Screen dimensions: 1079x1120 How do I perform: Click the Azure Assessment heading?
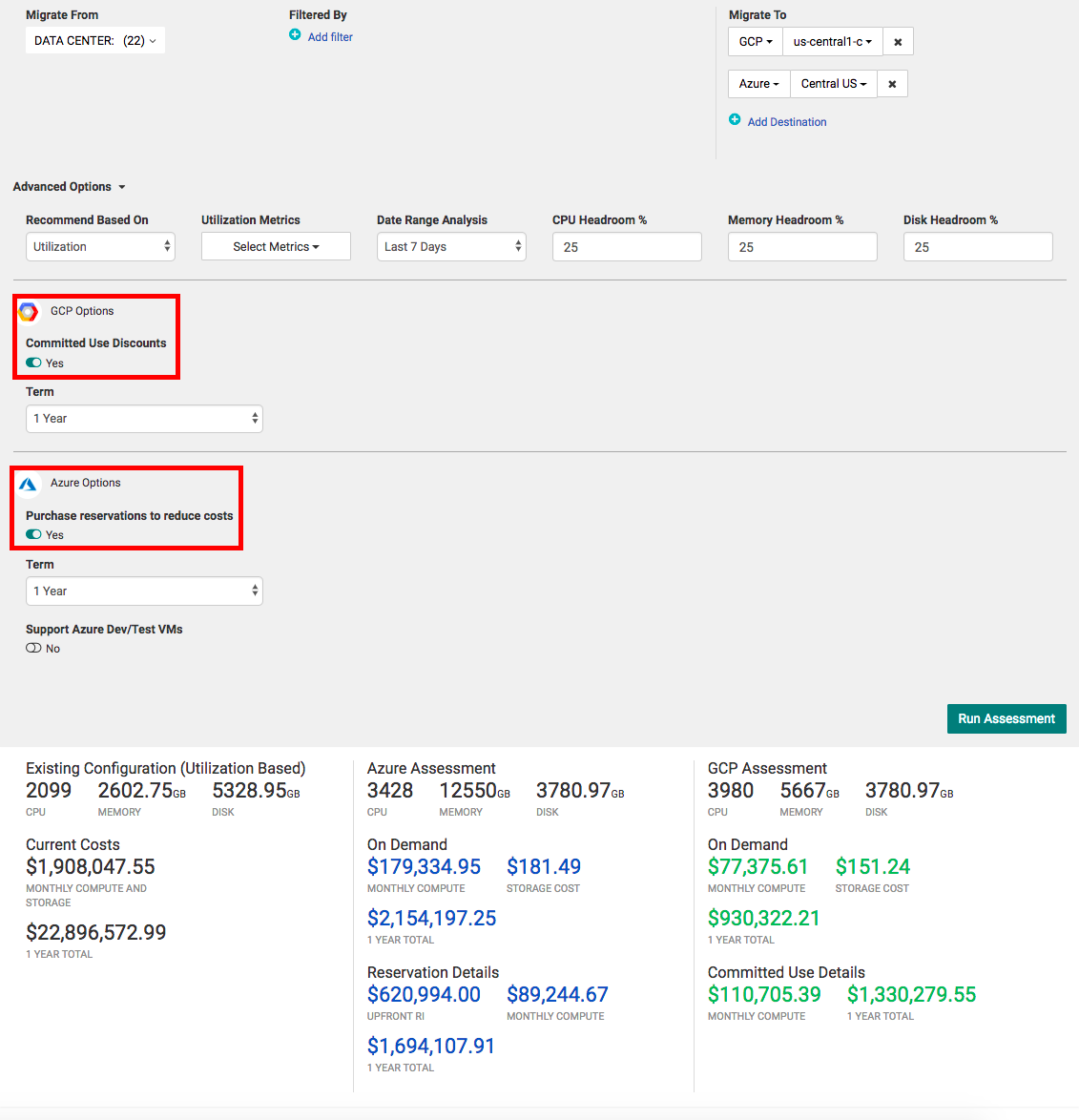pyautogui.click(x=431, y=769)
